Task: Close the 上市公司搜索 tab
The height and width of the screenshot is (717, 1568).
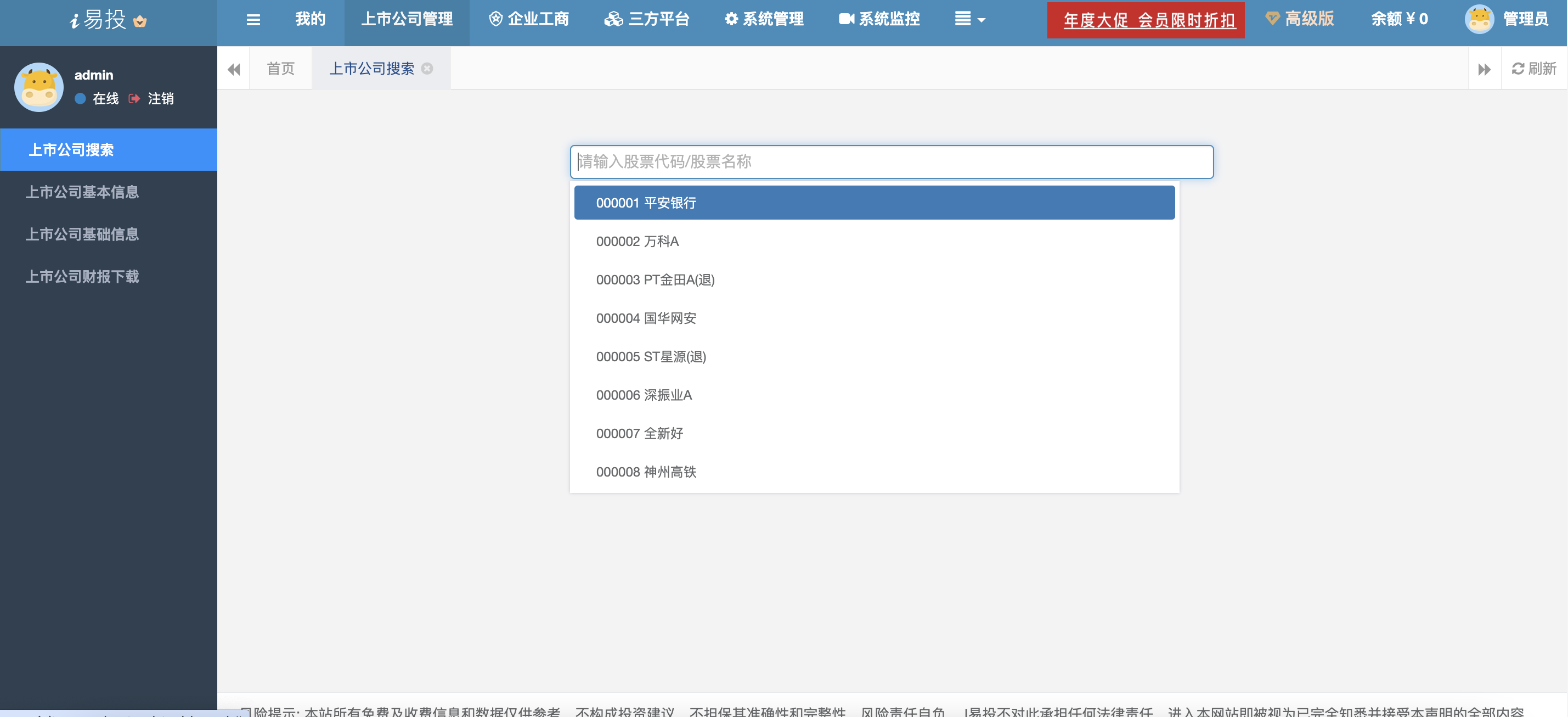Action: tap(427, 68)
